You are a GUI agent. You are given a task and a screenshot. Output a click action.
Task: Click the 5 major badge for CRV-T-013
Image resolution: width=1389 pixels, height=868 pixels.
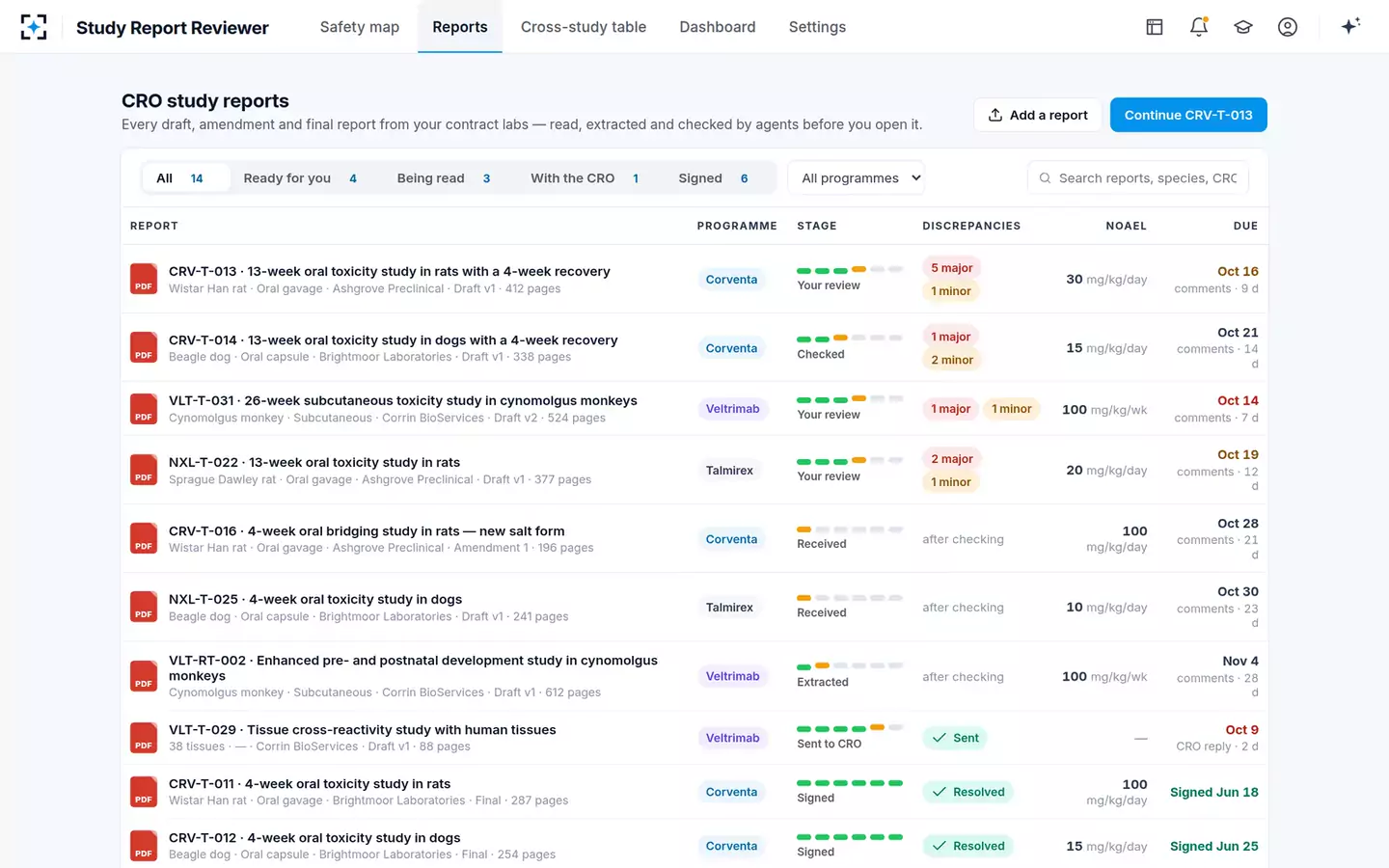(x=952, y=268)
